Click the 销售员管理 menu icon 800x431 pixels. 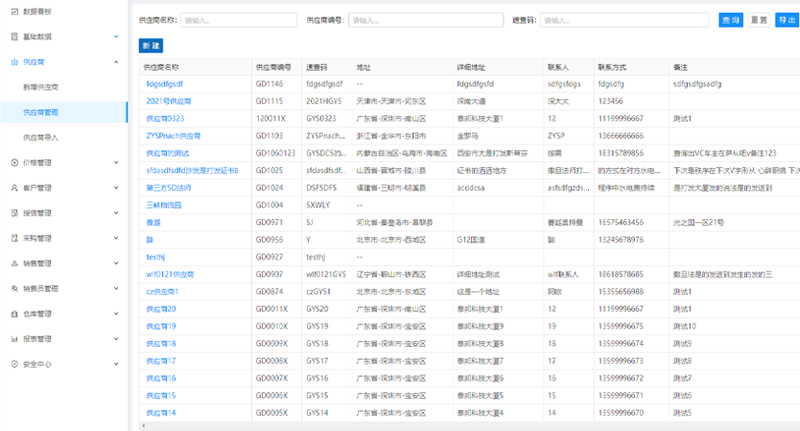click(14, 289)
